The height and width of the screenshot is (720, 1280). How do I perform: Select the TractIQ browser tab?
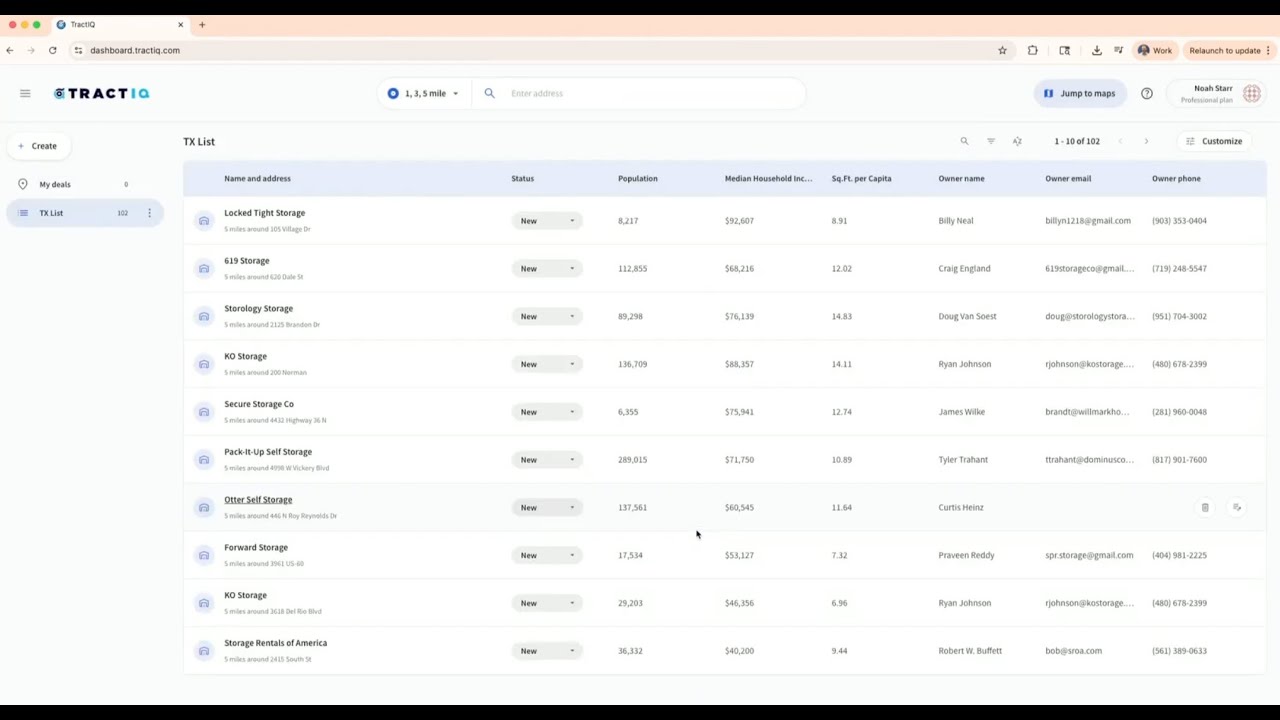[118, 24]
